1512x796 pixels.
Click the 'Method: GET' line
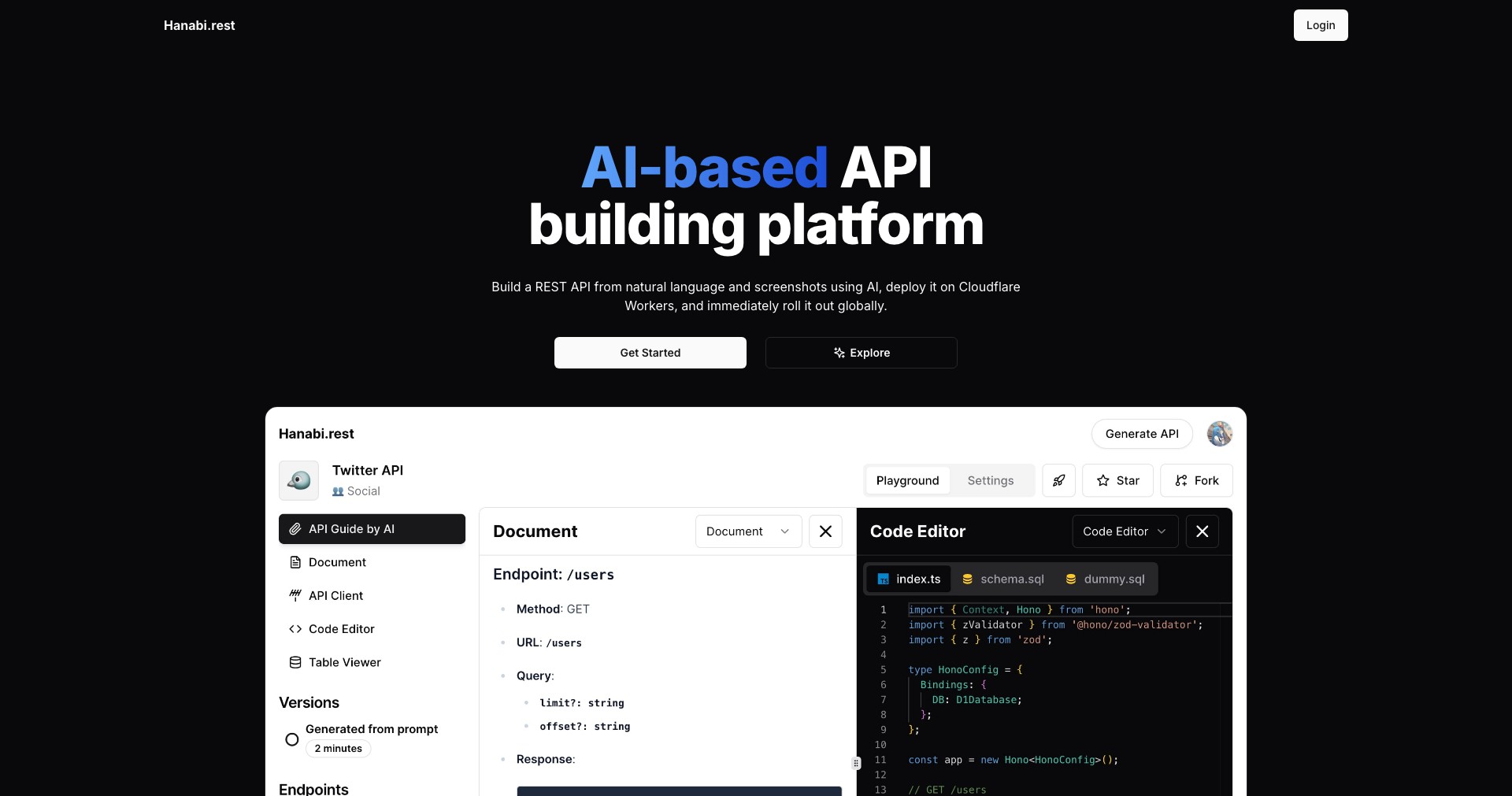(x=553, y=609)
